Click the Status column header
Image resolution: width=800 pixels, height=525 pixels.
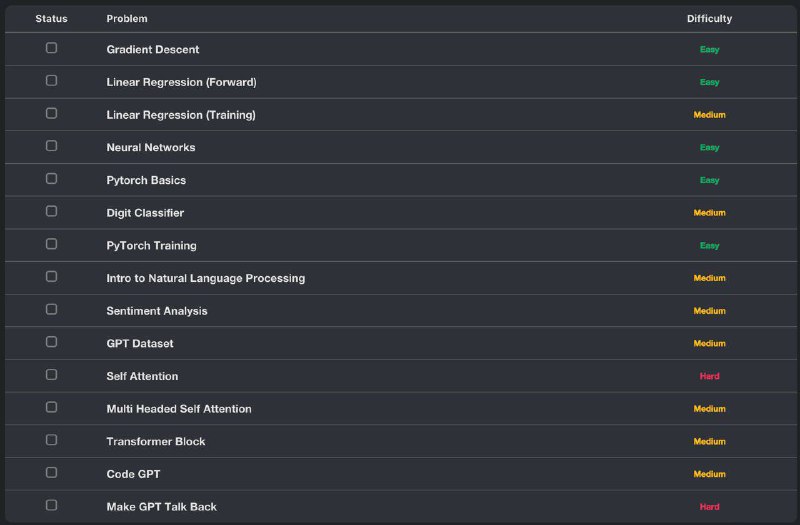(x=51, y=19)
